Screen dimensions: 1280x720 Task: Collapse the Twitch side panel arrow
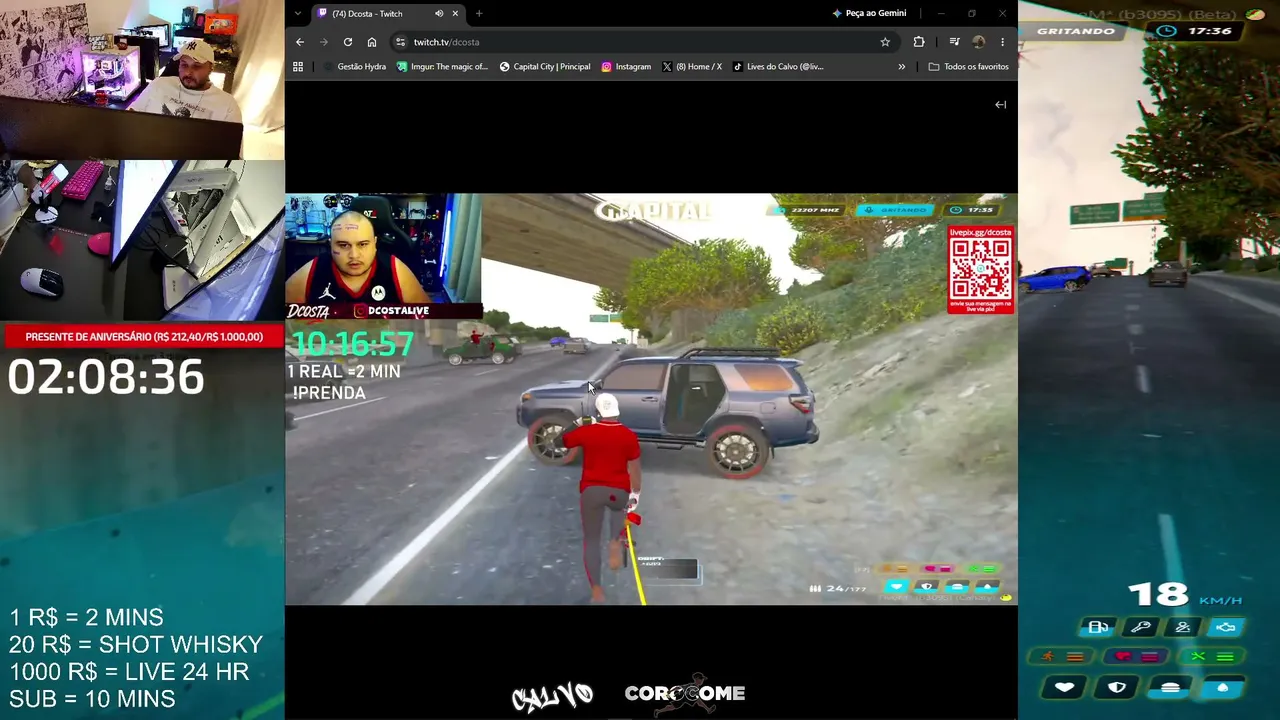pos(1000,104)
